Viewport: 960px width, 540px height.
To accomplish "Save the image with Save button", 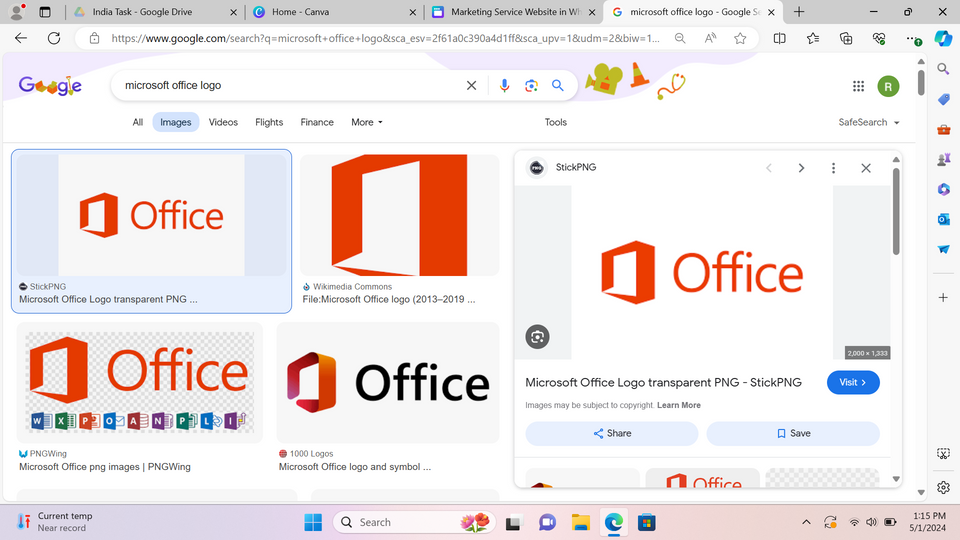I will 793,433.
